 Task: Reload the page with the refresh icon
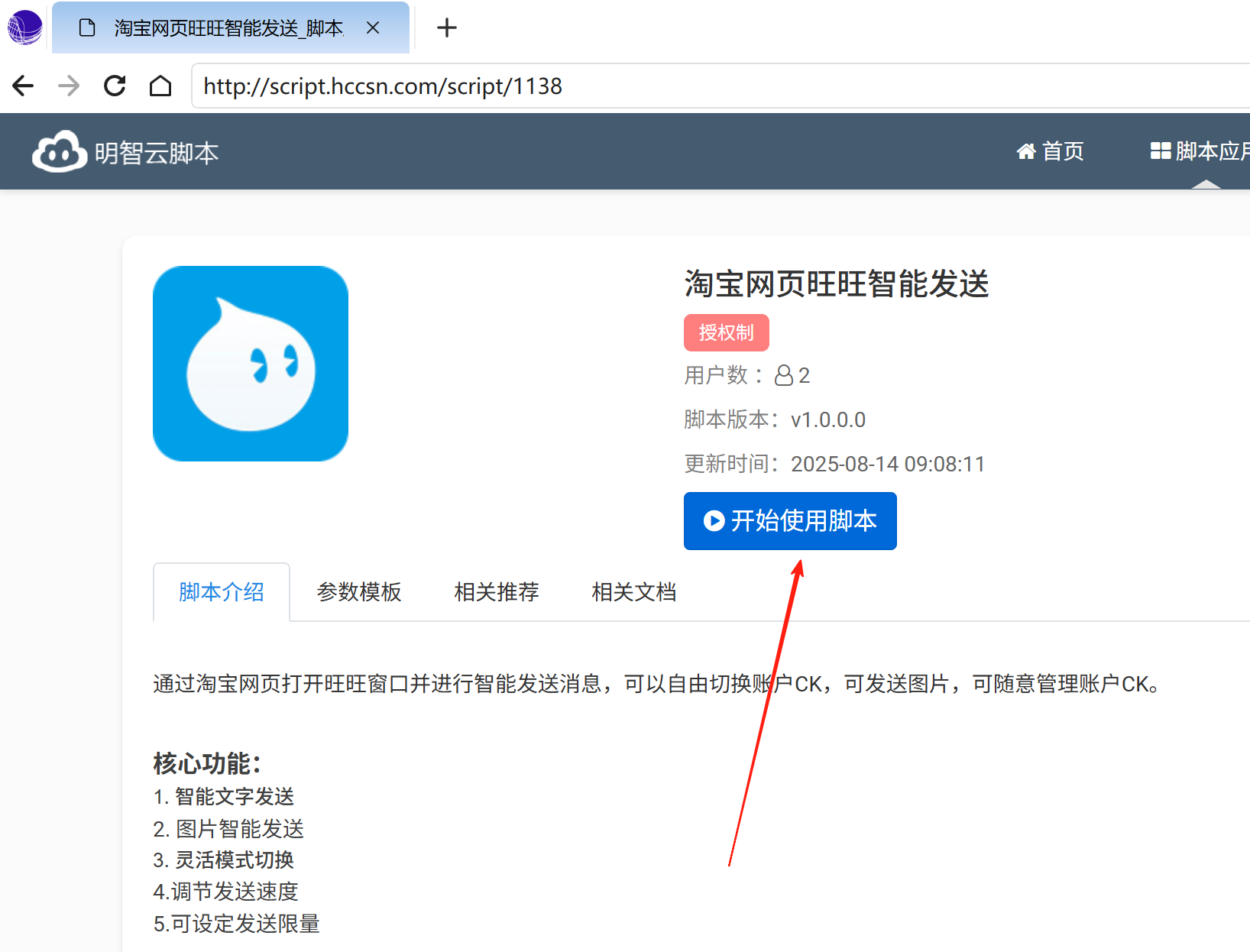pyautogui.click(x=115, y=86)
